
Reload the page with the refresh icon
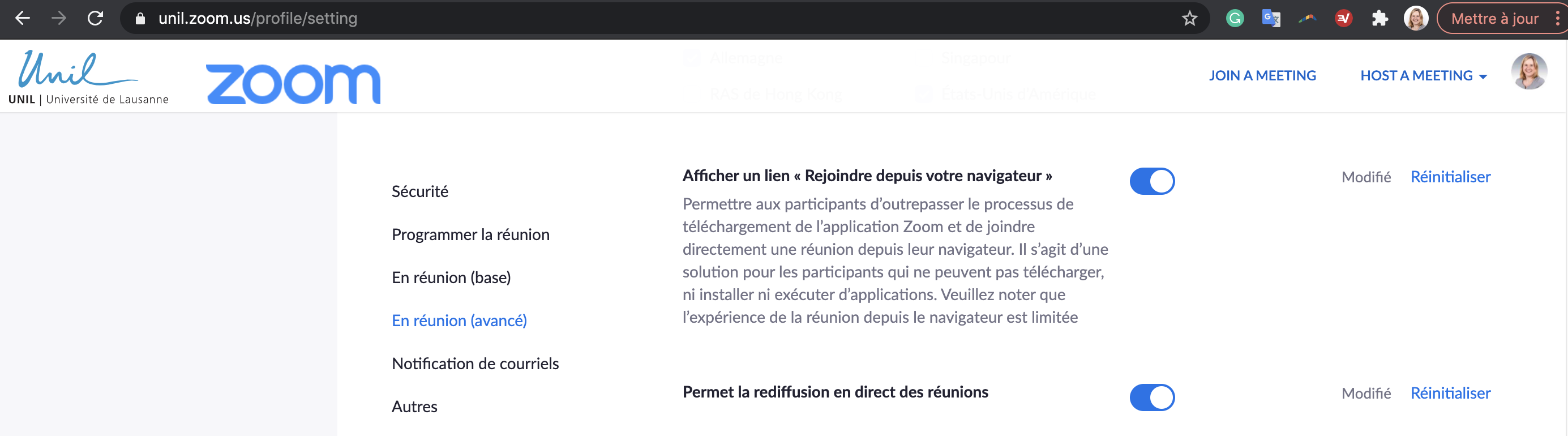click(x=96, y=18)
